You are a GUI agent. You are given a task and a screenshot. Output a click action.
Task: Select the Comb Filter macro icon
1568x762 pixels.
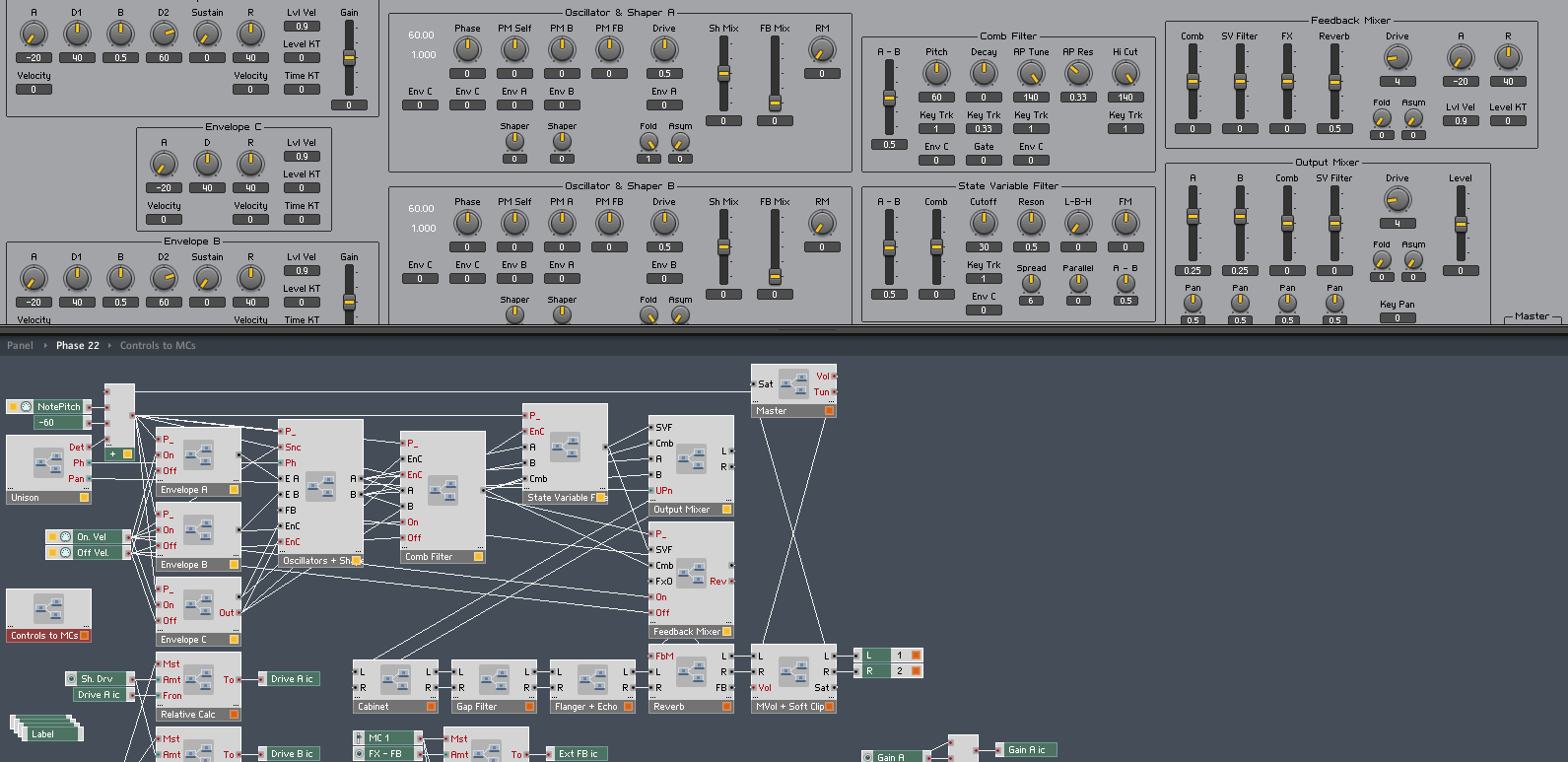coord(443,489)
